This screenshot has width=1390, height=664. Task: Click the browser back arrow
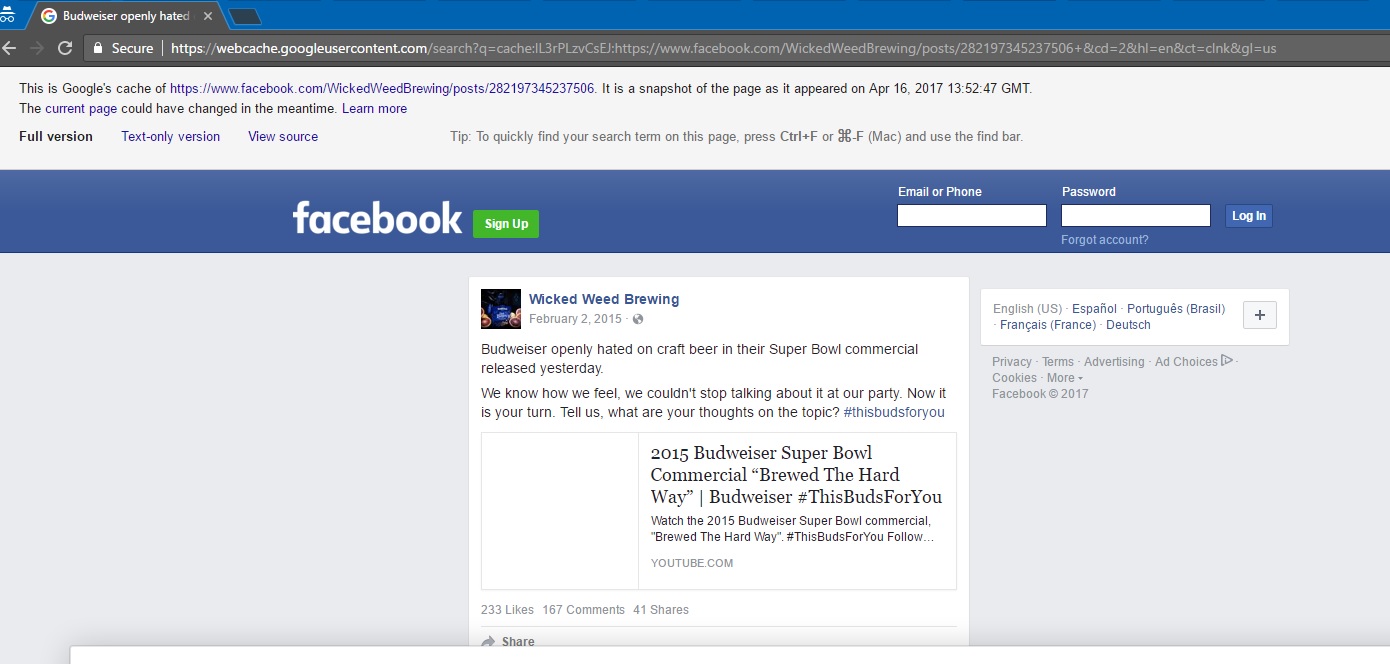[x=9, y=48]
